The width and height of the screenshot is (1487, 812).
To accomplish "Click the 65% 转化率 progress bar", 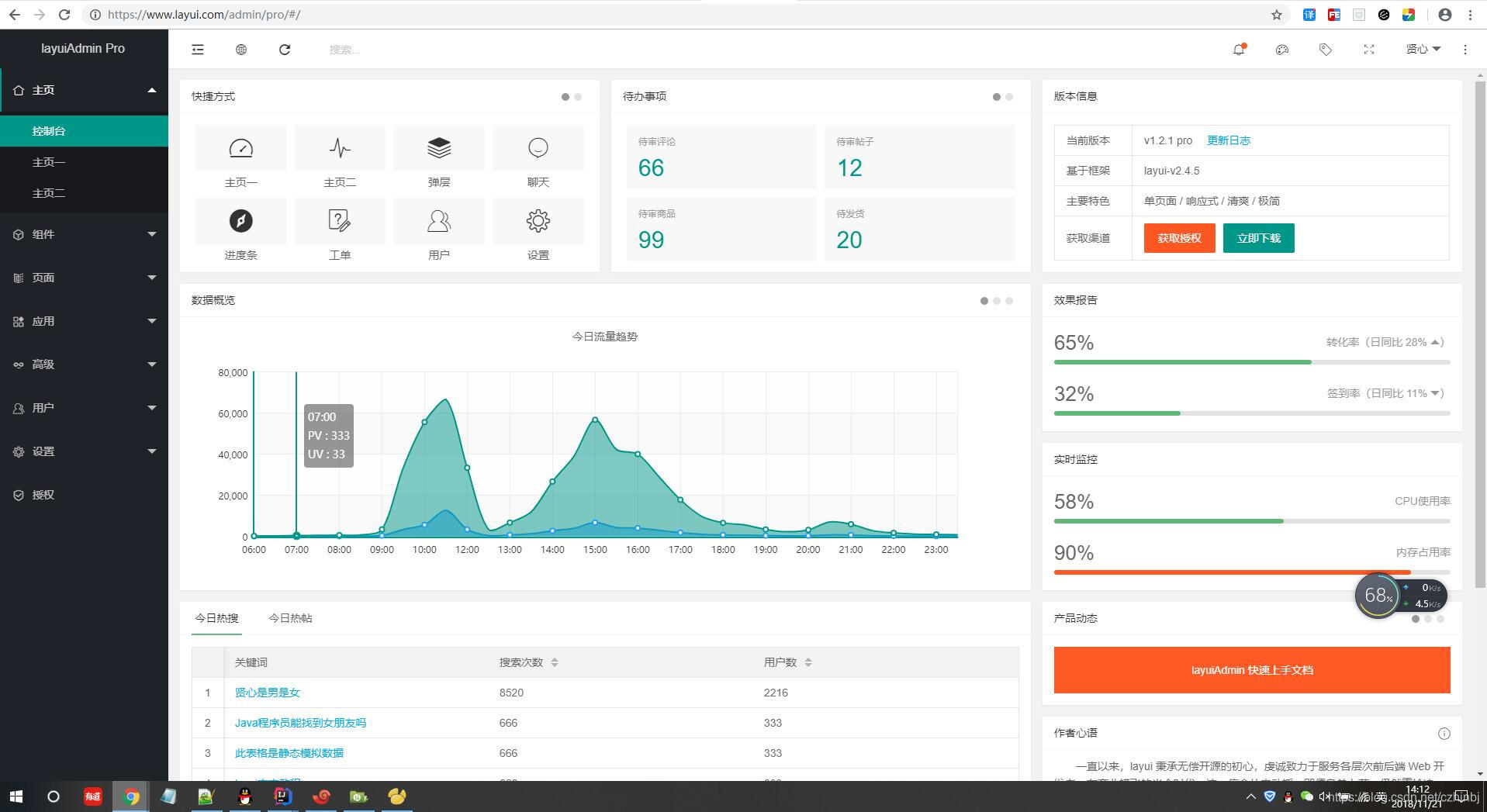I will coord(1252,362).
